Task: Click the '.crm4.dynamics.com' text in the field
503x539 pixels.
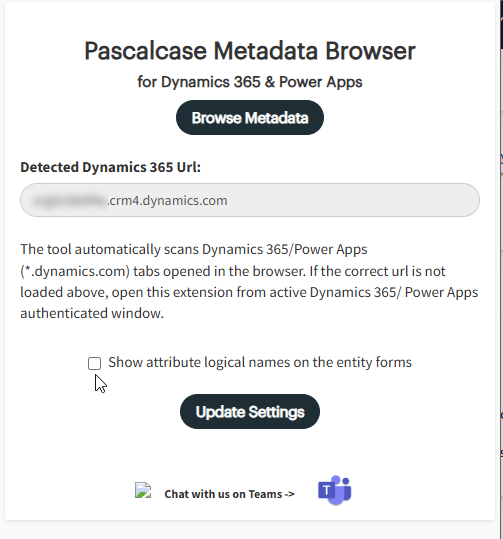Action: (167, 200)
